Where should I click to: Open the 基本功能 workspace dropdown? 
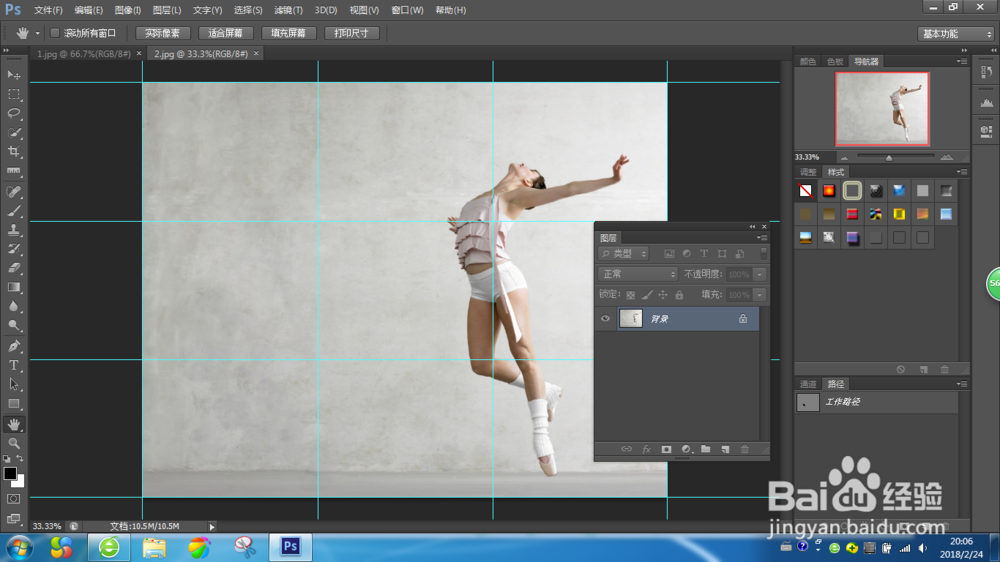click(955, 33)
